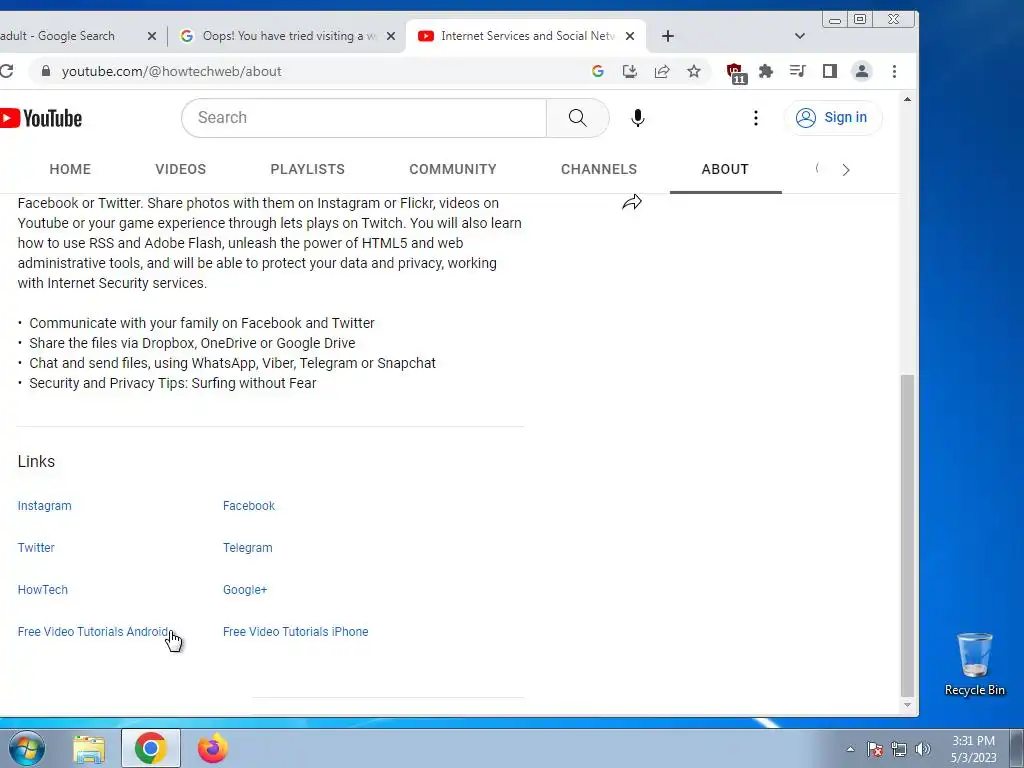Open Windows Explorer from taskbar
This screenshot has height=768, width=1024.
(89, 749)
